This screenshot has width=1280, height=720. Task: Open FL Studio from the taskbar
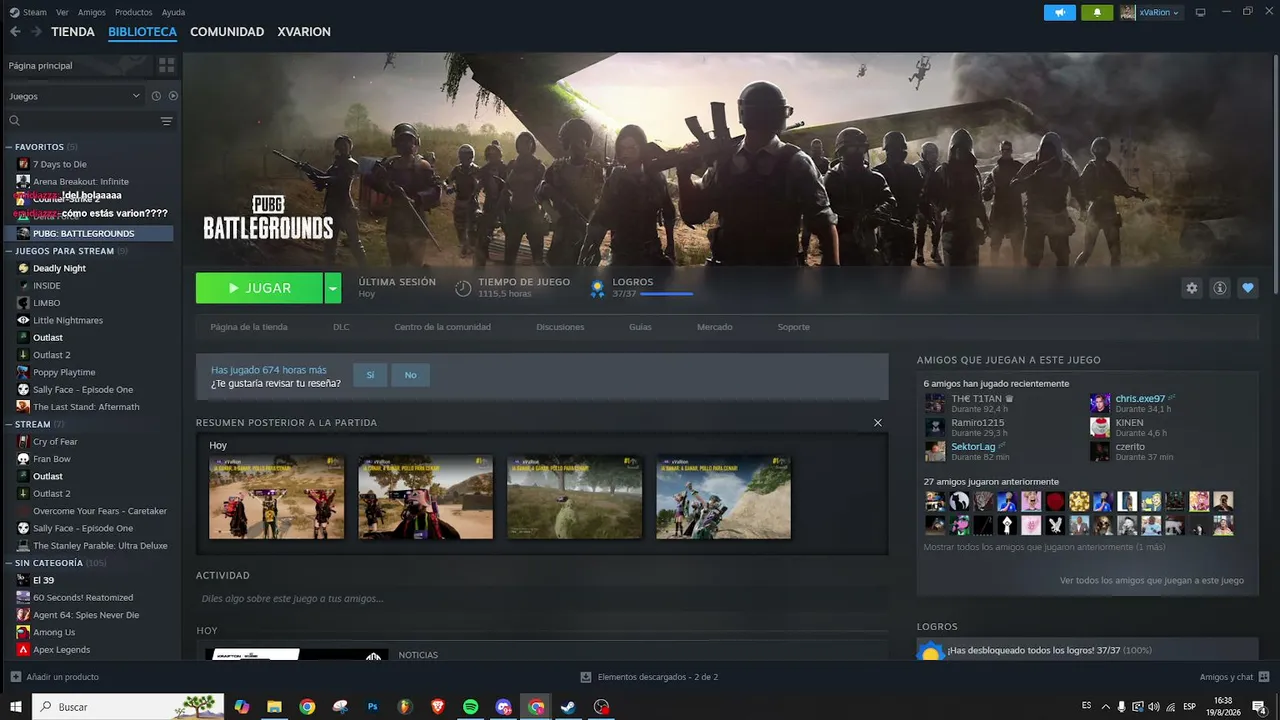(x=405, y=707)
